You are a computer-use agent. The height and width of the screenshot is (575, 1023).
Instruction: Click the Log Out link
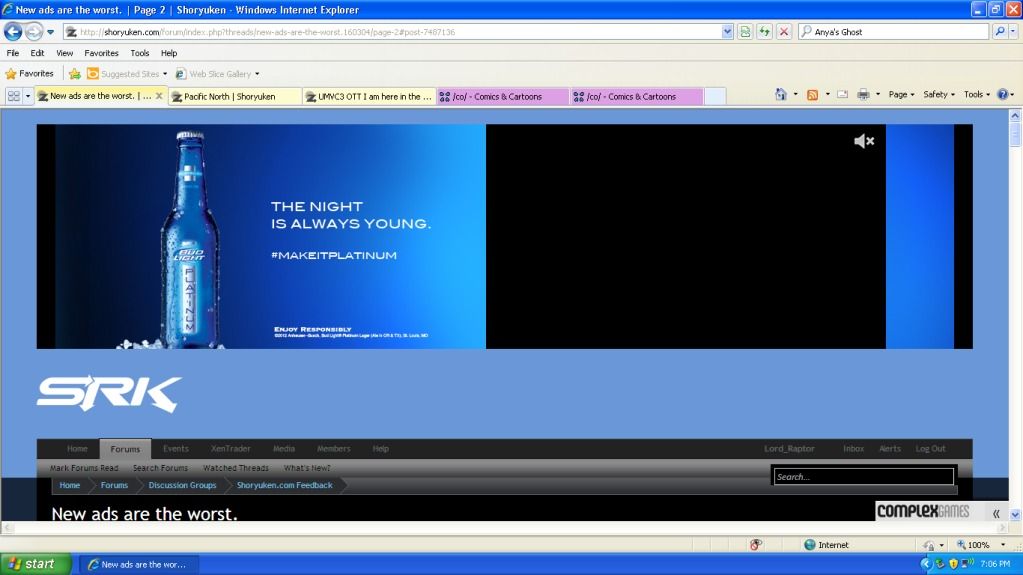click(x=930, y=448)
